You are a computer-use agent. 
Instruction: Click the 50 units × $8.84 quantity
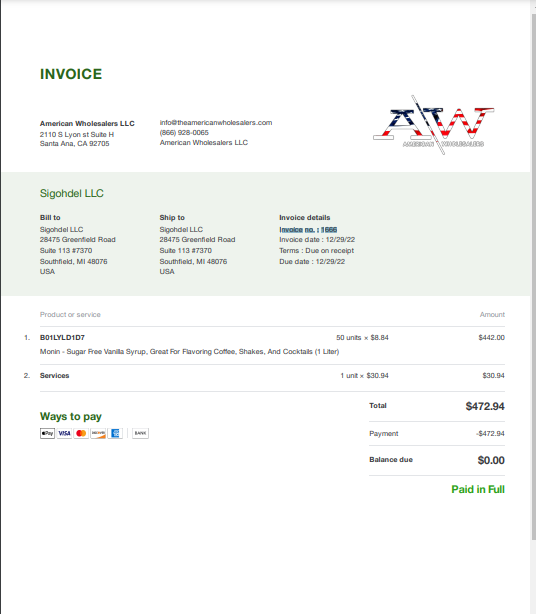coord(362,338)
